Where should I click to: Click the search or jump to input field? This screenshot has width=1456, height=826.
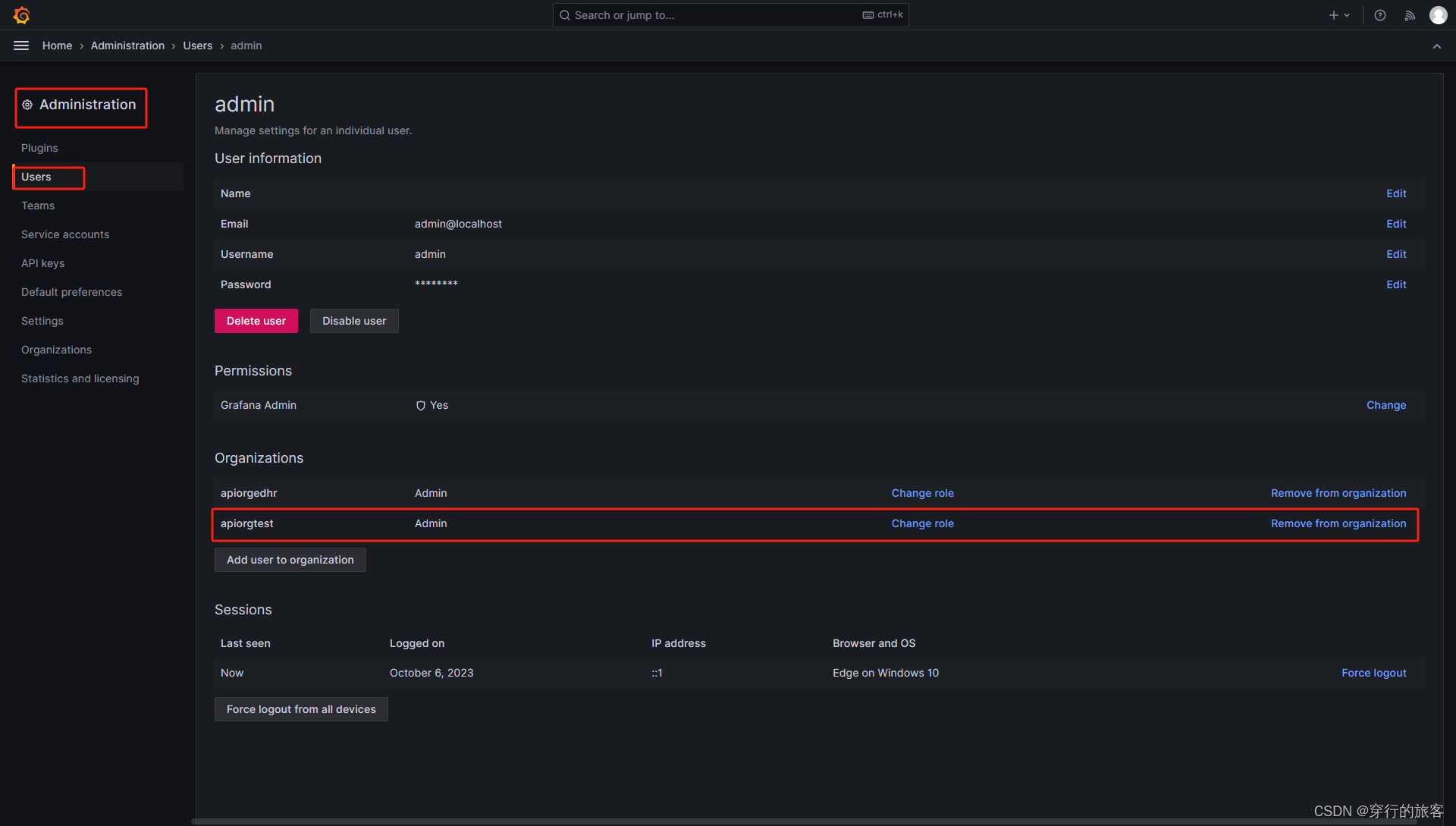click(x=728, y=14)
